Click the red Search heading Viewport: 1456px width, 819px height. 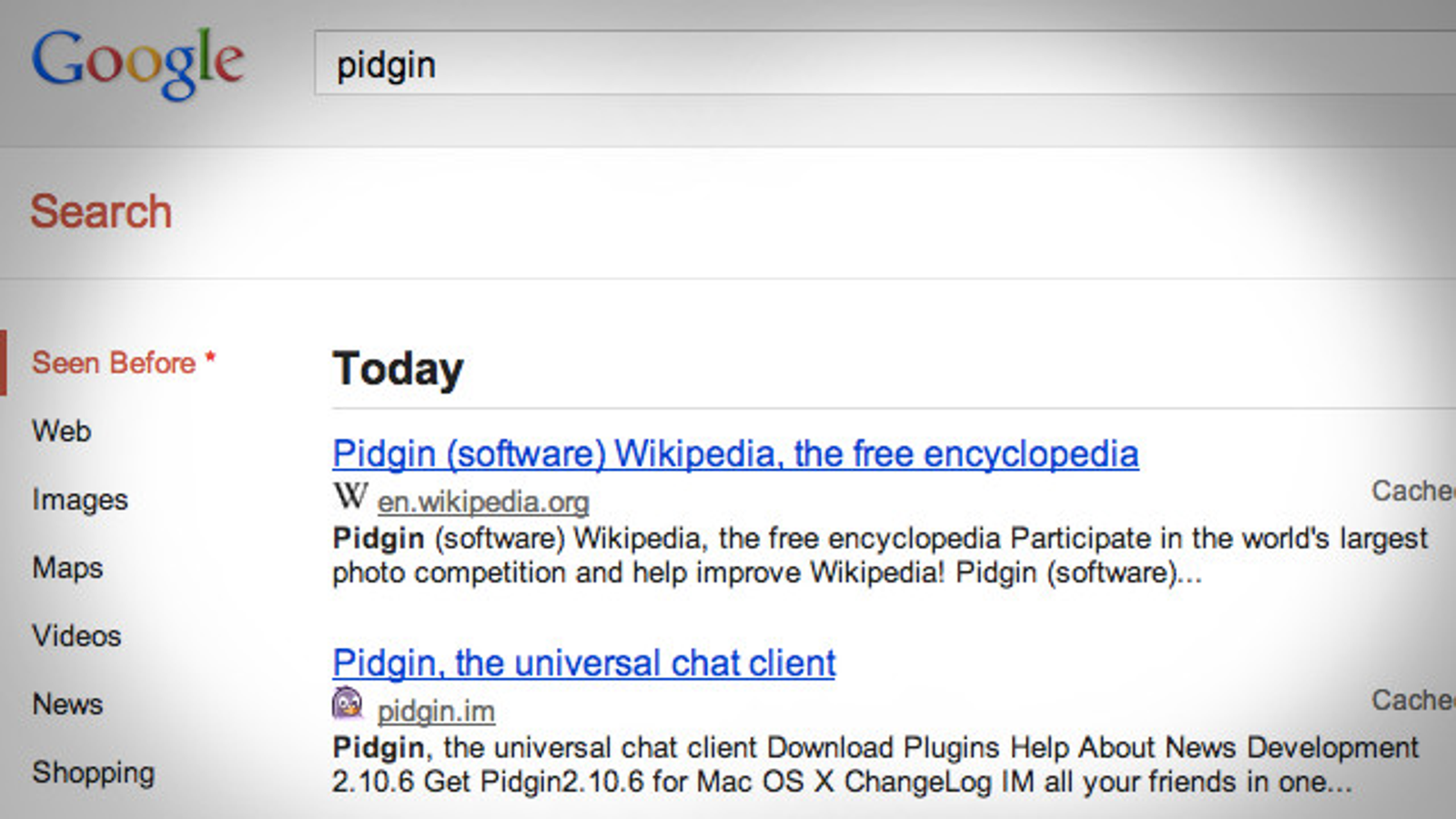click(101, 211)
